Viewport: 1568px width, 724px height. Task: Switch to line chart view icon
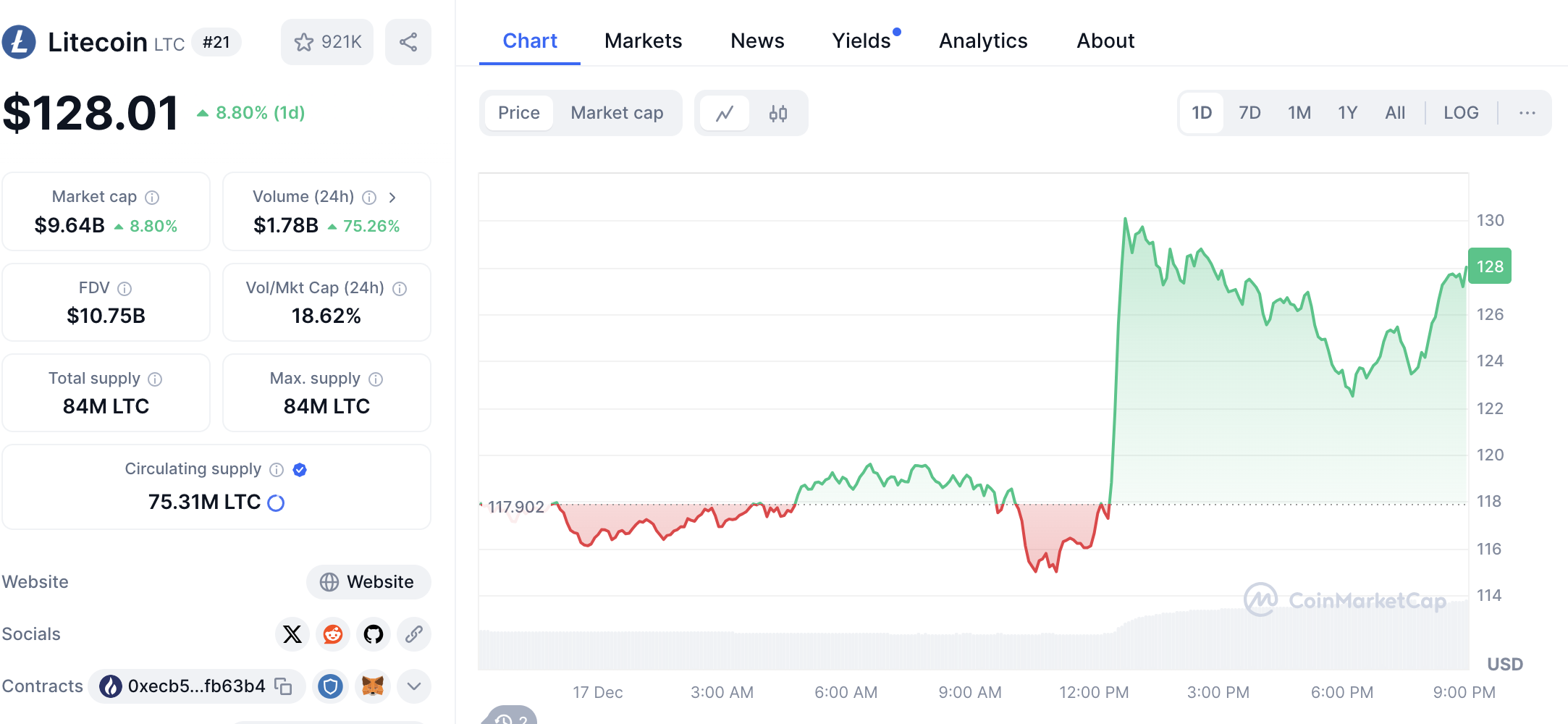pyautogui.click(x=725, y=113)
